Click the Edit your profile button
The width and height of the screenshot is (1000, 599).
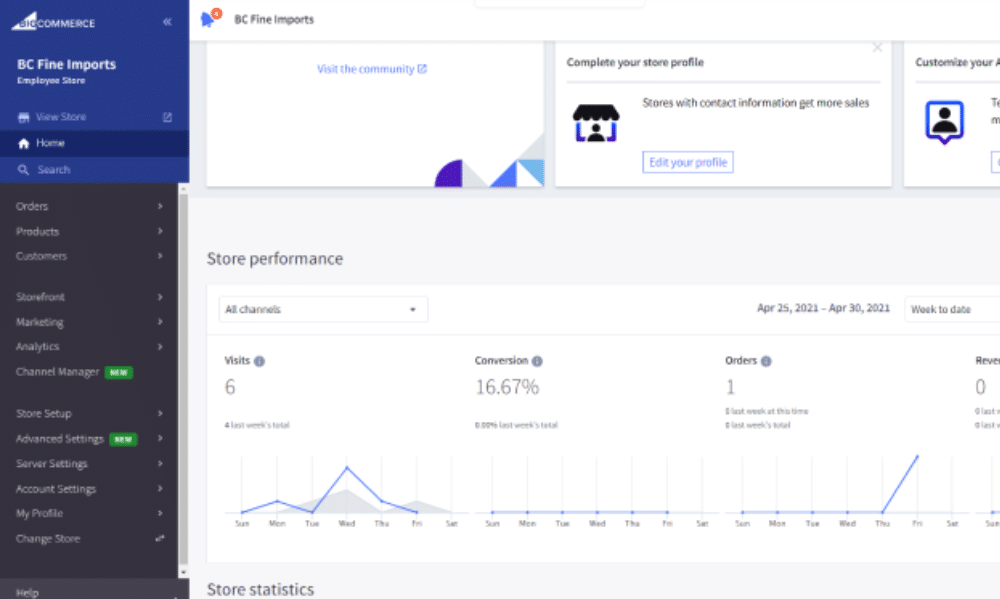point(687,162)
